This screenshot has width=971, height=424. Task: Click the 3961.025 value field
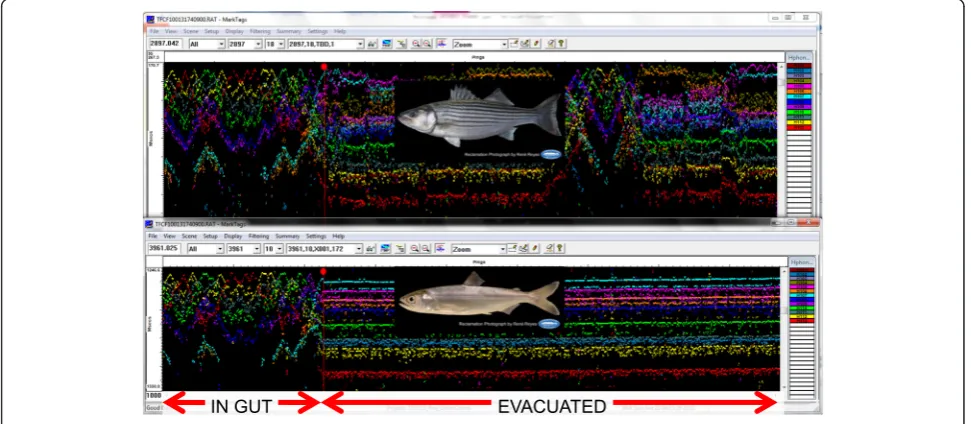(x=163, y=248)
